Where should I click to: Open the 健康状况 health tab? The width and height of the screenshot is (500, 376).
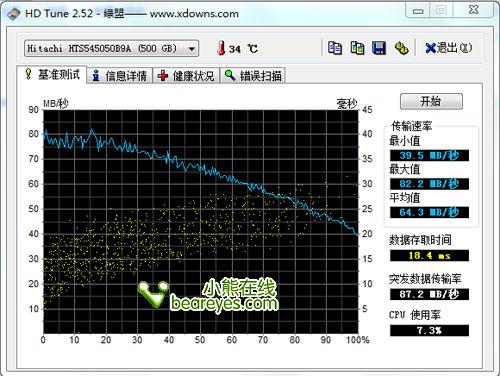(x=186, y=76)
